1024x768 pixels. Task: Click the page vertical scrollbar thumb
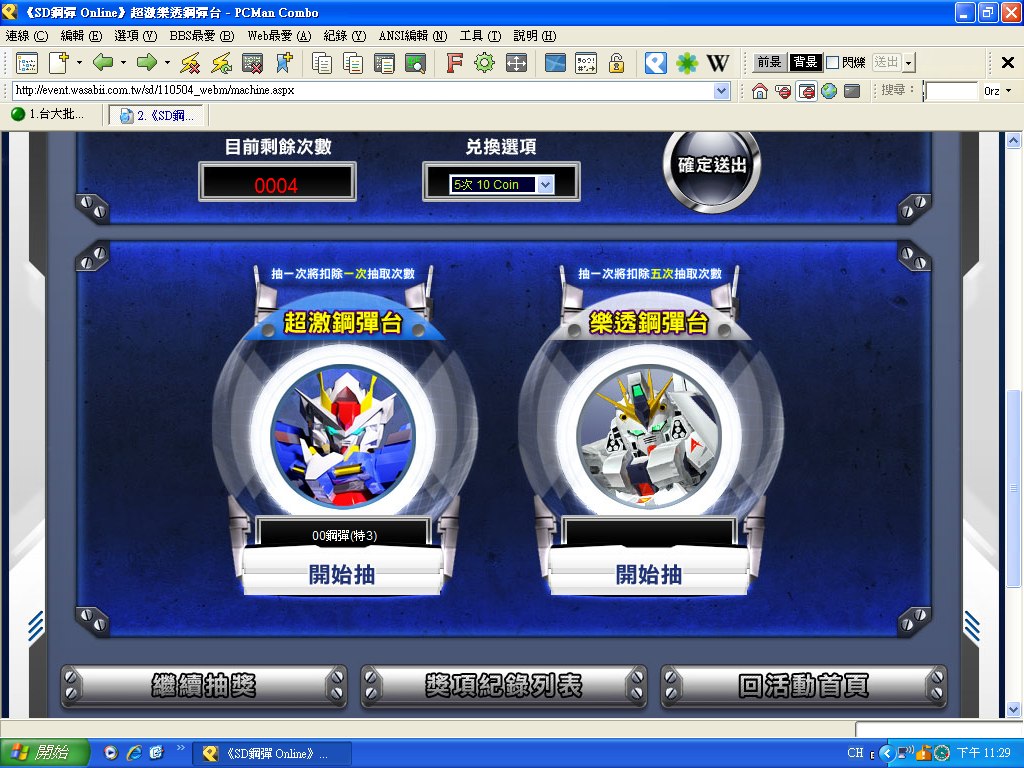click(x=1013, y=488)
